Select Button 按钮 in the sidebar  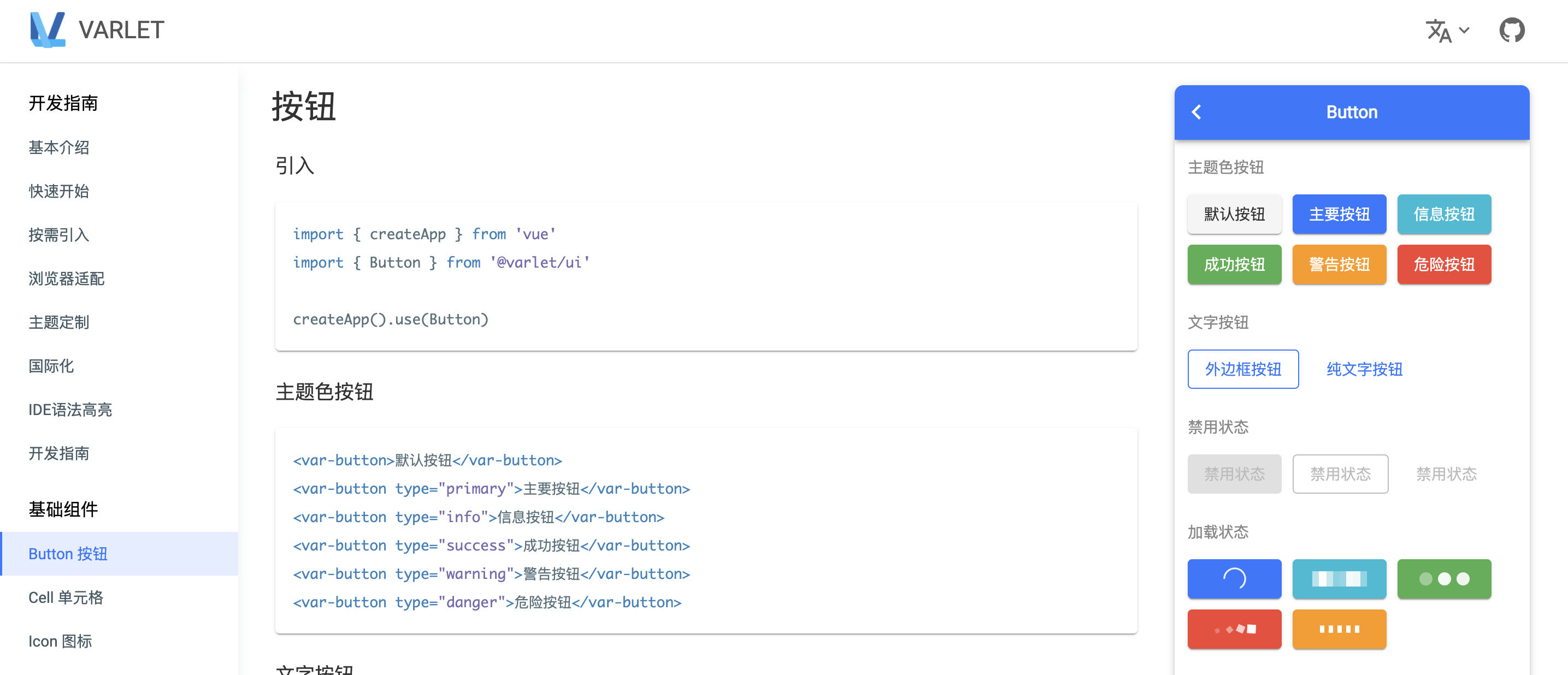tap(68, 553)
